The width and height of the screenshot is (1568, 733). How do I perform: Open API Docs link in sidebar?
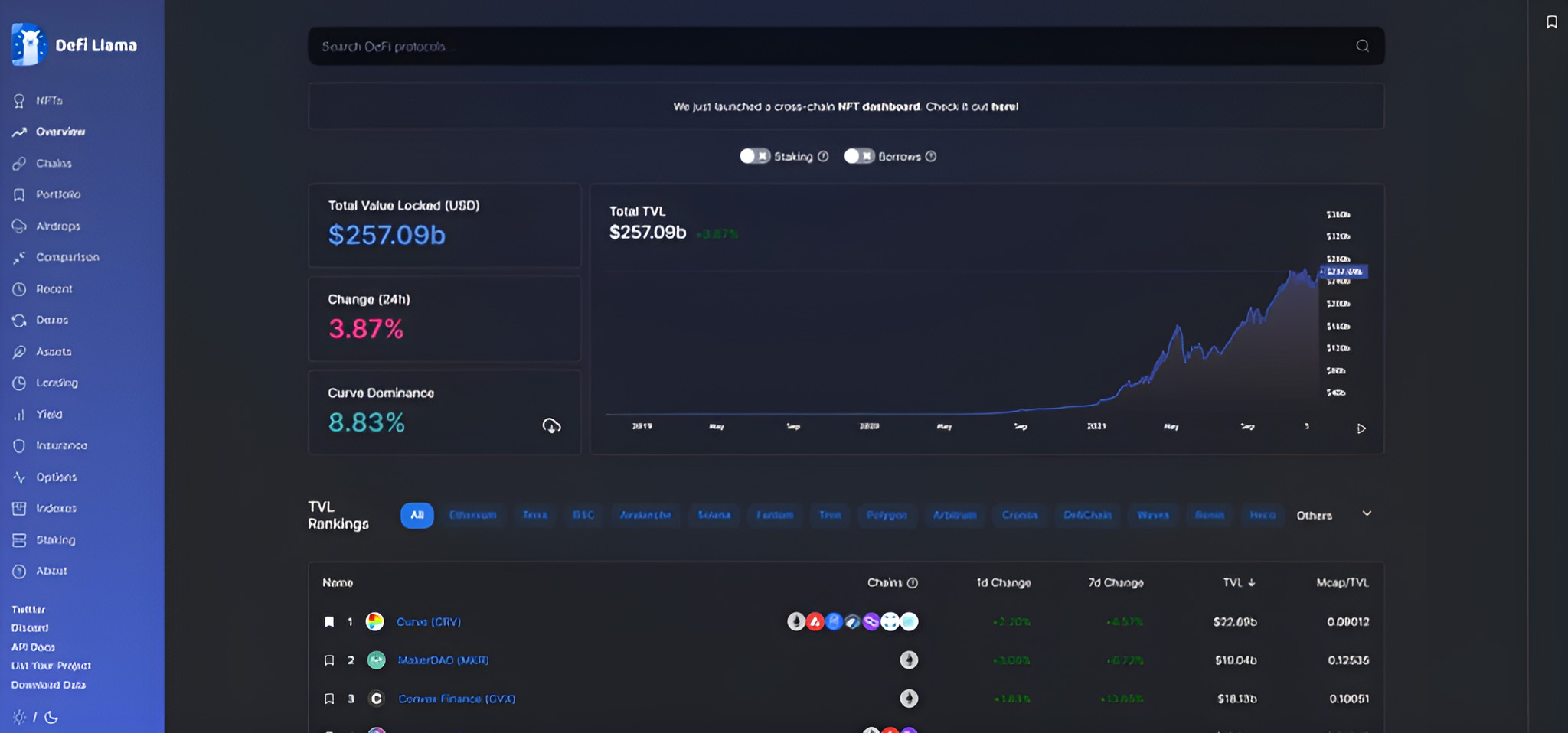pyautogui.click(x=33, y=647)
